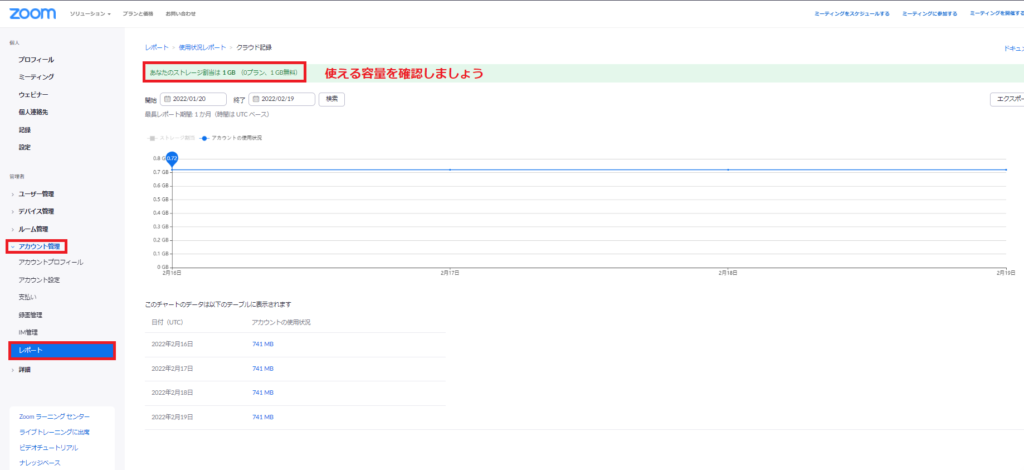This screenshot has width=1024, height=470.
Task: Open the 741 MB link for 2022年2月16日
Action: click(x=262, y=344)
